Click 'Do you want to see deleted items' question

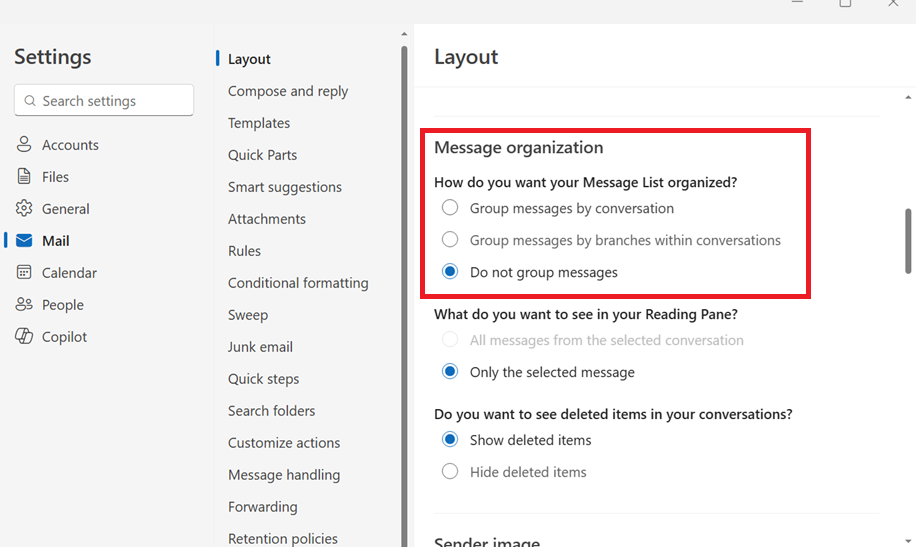(x=613, y=414)
